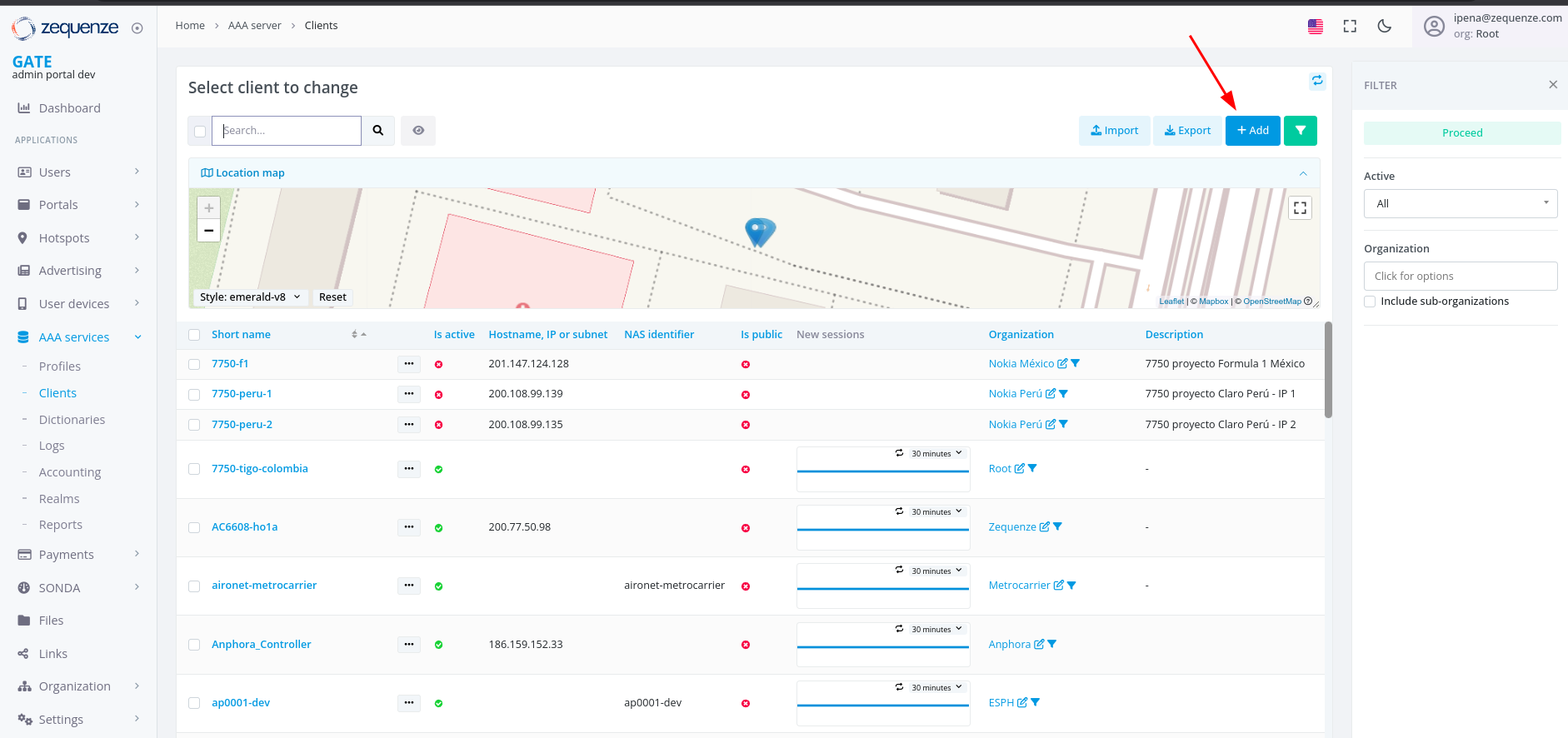Enter fullscreen using the header expand icon
1568x738 pixels.
(x=1350, y=26)
